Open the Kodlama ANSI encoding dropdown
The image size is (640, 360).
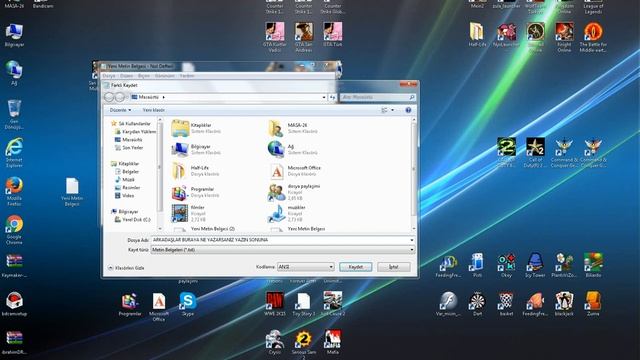(x=305, y=267)
